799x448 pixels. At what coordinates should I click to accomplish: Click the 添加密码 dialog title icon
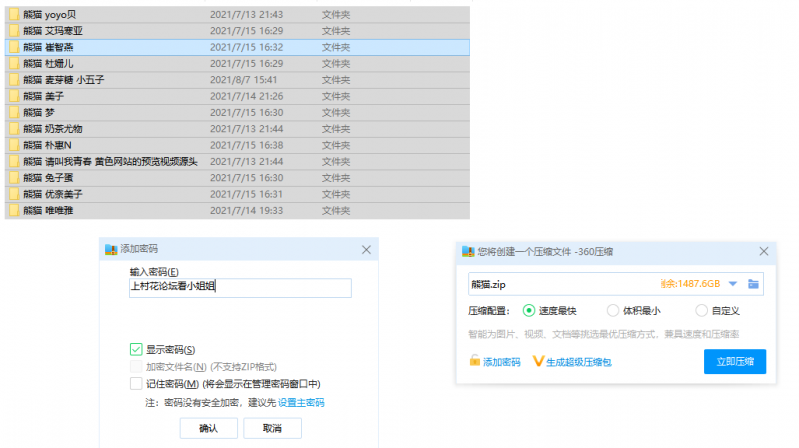[x=111, y=248]
